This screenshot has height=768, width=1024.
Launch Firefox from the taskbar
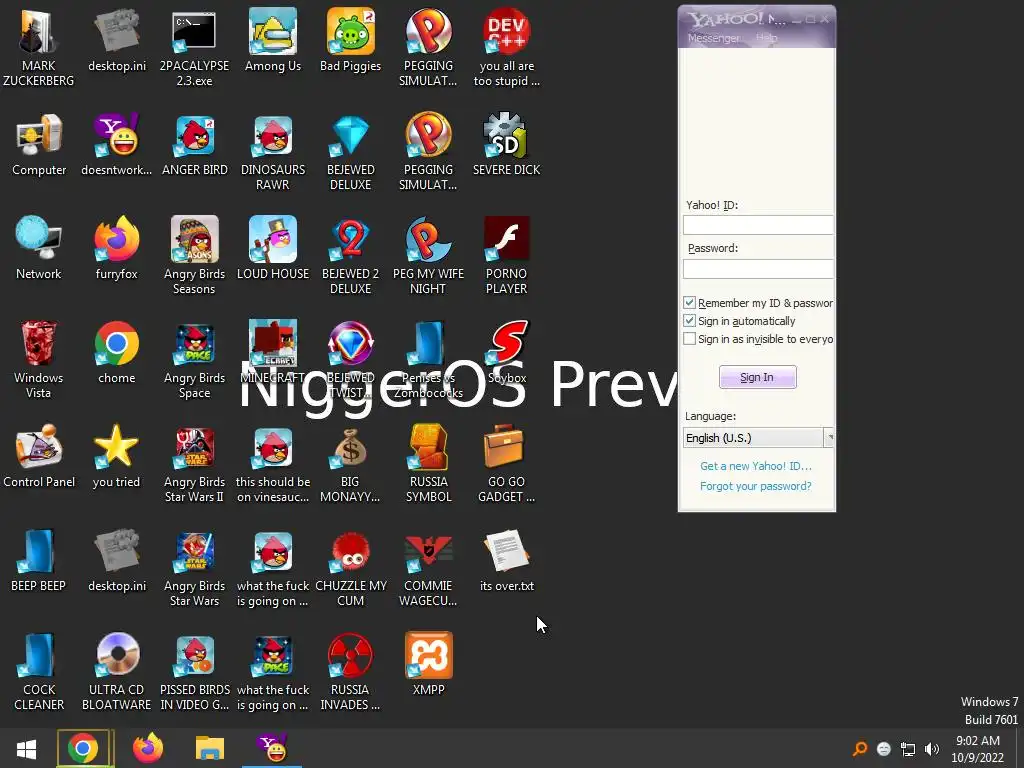click(148, 748)
